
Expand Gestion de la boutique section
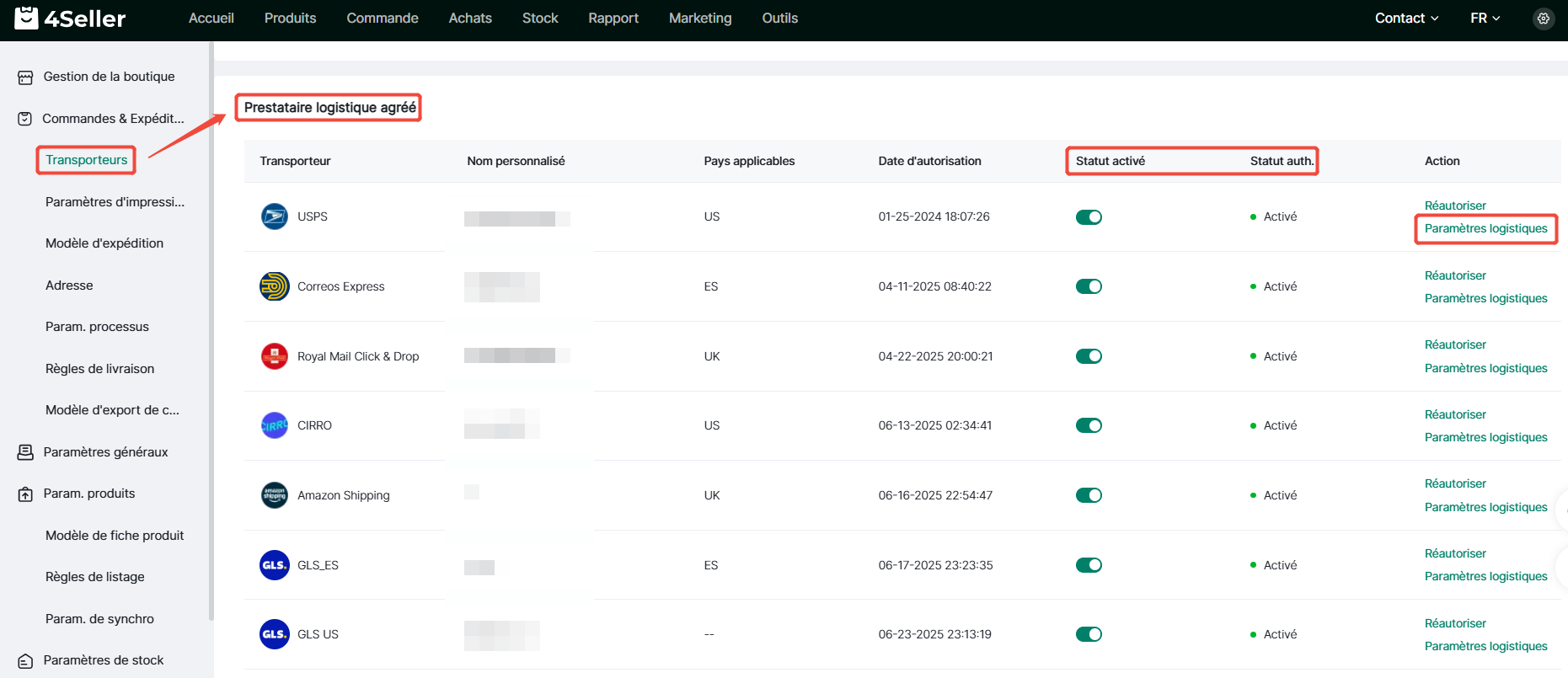pos(109,77)
